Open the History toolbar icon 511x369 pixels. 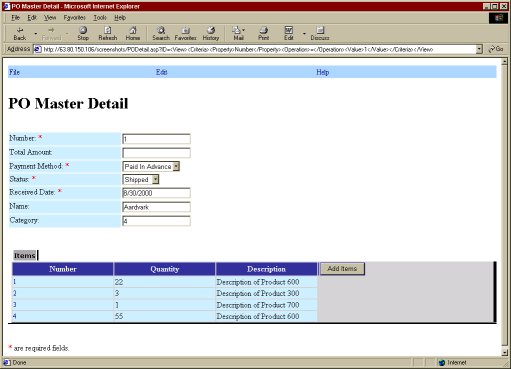click(211, 33)
